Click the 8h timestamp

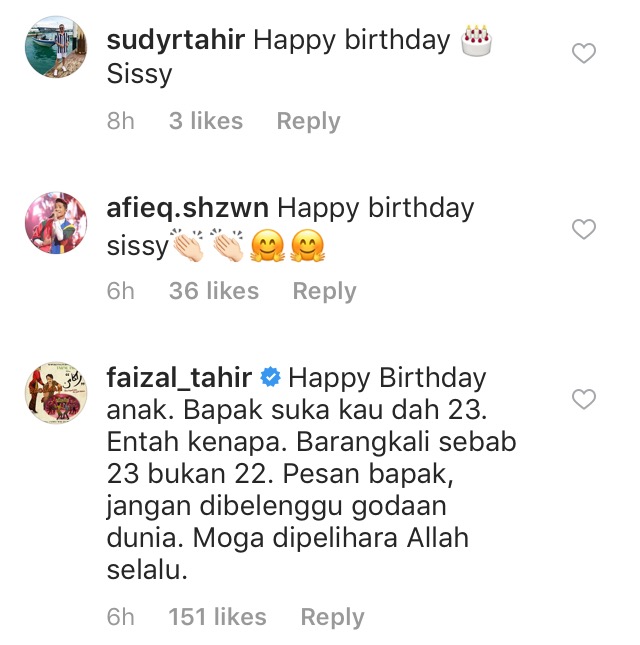121,121
